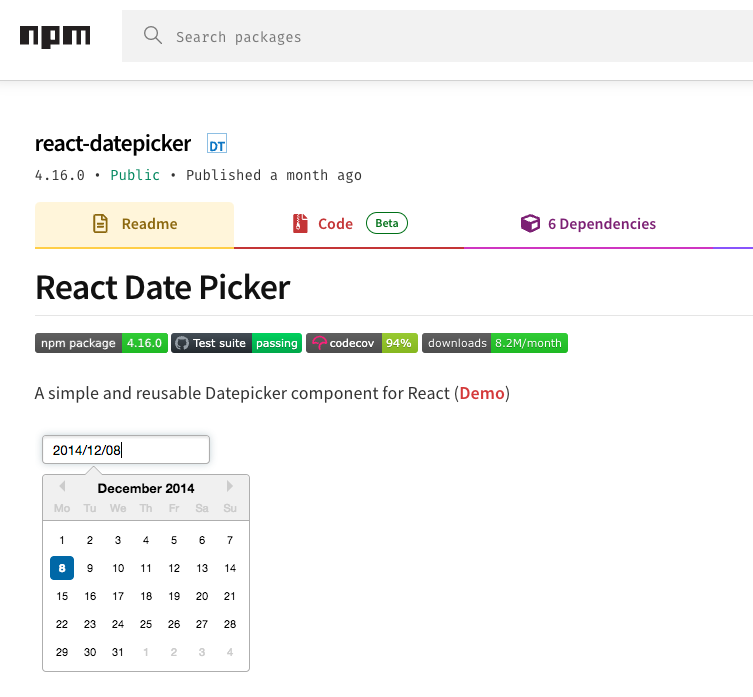This screenshot has height=697, width=753.
Task: Click the React Date Picker heading
Action: tap(163, 288)
